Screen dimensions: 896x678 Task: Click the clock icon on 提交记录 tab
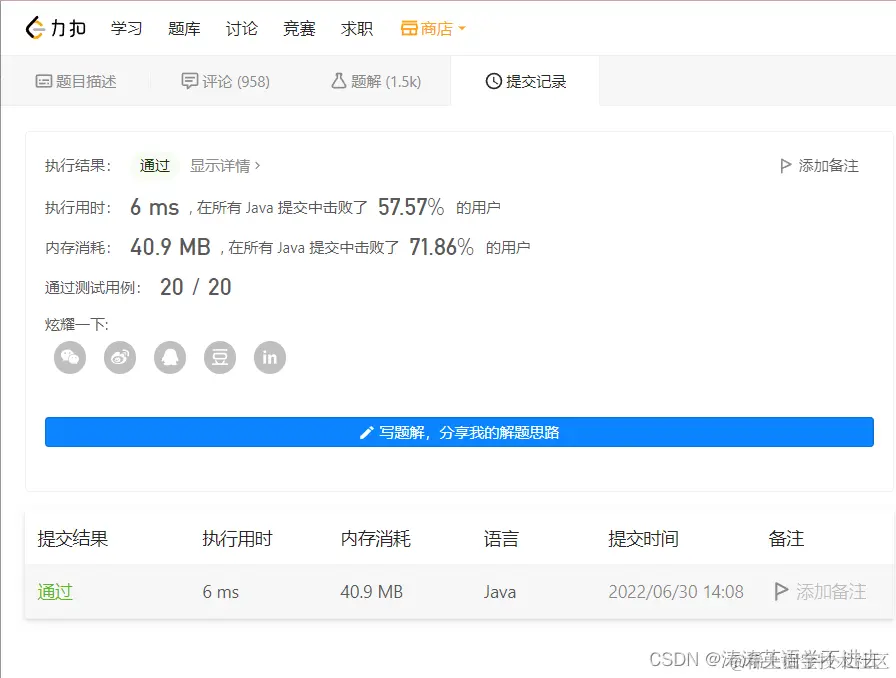tap(493, 80)
